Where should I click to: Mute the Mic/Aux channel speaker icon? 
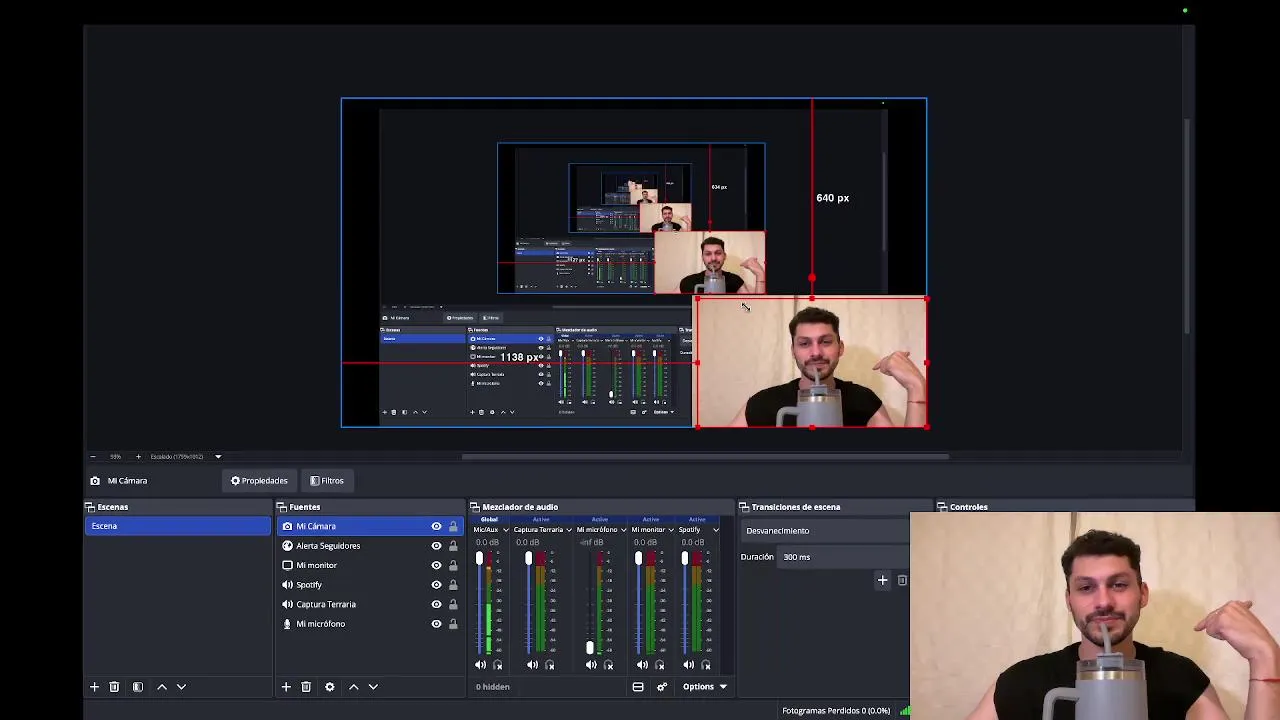tap(480, 665)
